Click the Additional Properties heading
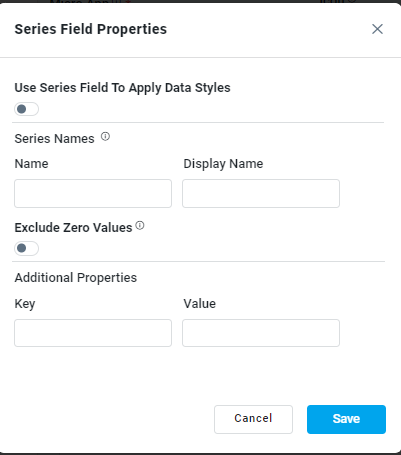401x455 pixels. (76, 278)
